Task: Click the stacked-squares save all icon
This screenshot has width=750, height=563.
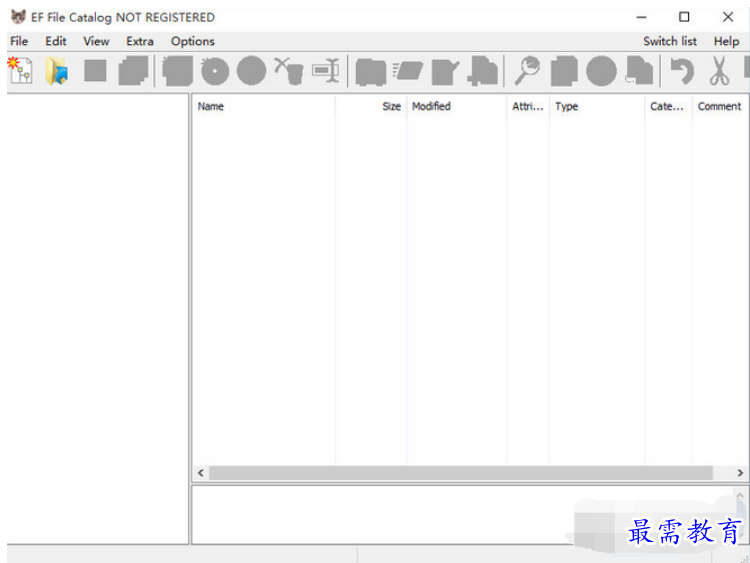Action: click(133, 71)
